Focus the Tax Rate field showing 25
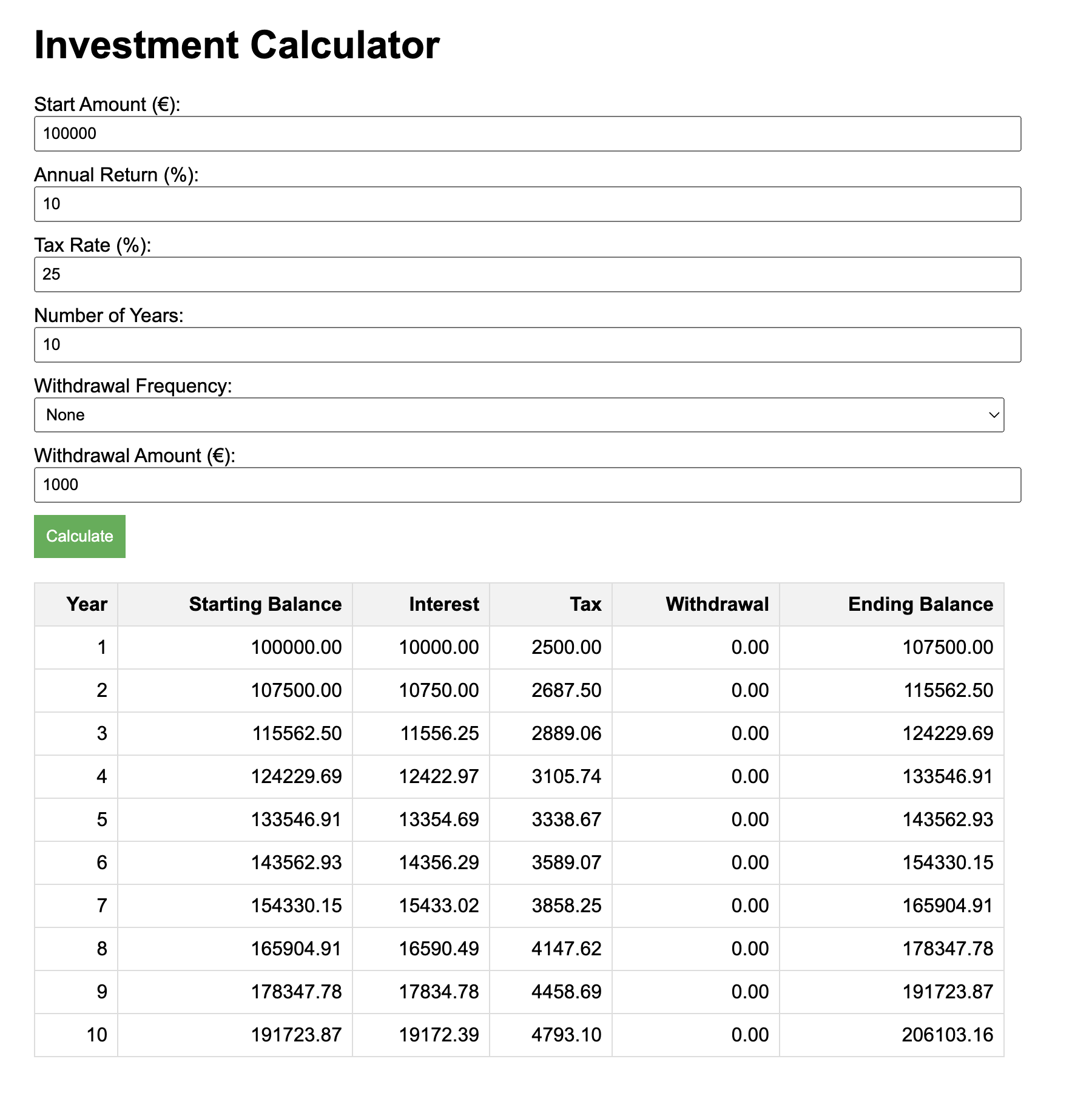 522,274
